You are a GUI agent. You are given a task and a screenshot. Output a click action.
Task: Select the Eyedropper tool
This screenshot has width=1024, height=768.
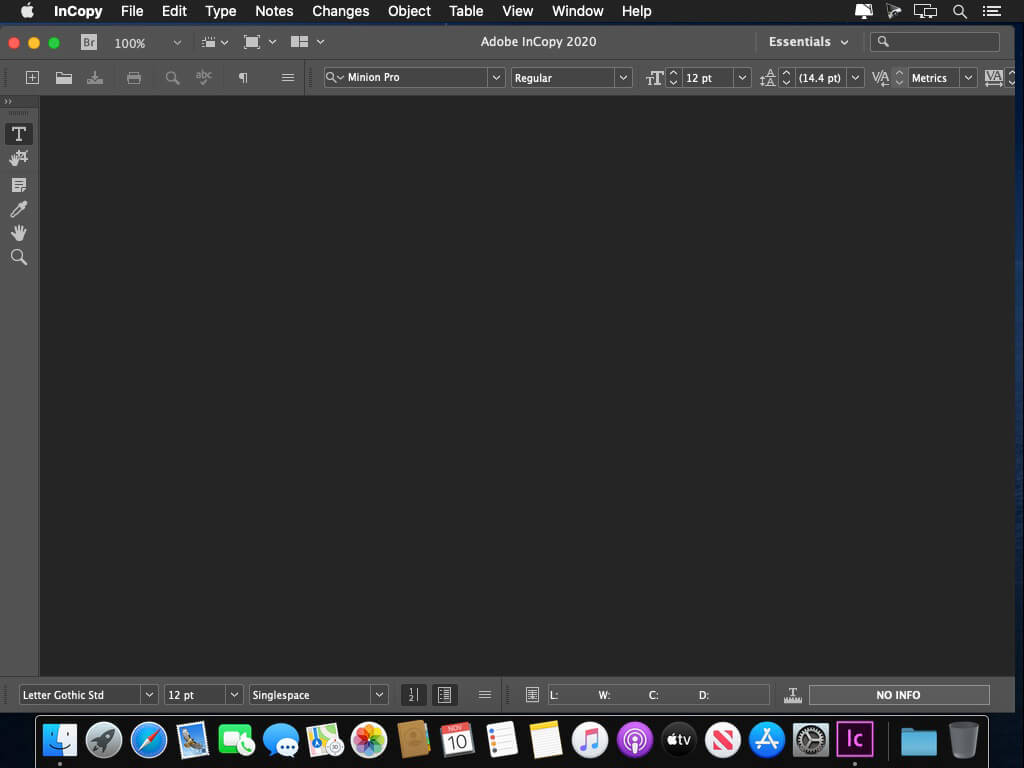pos(19,209)
